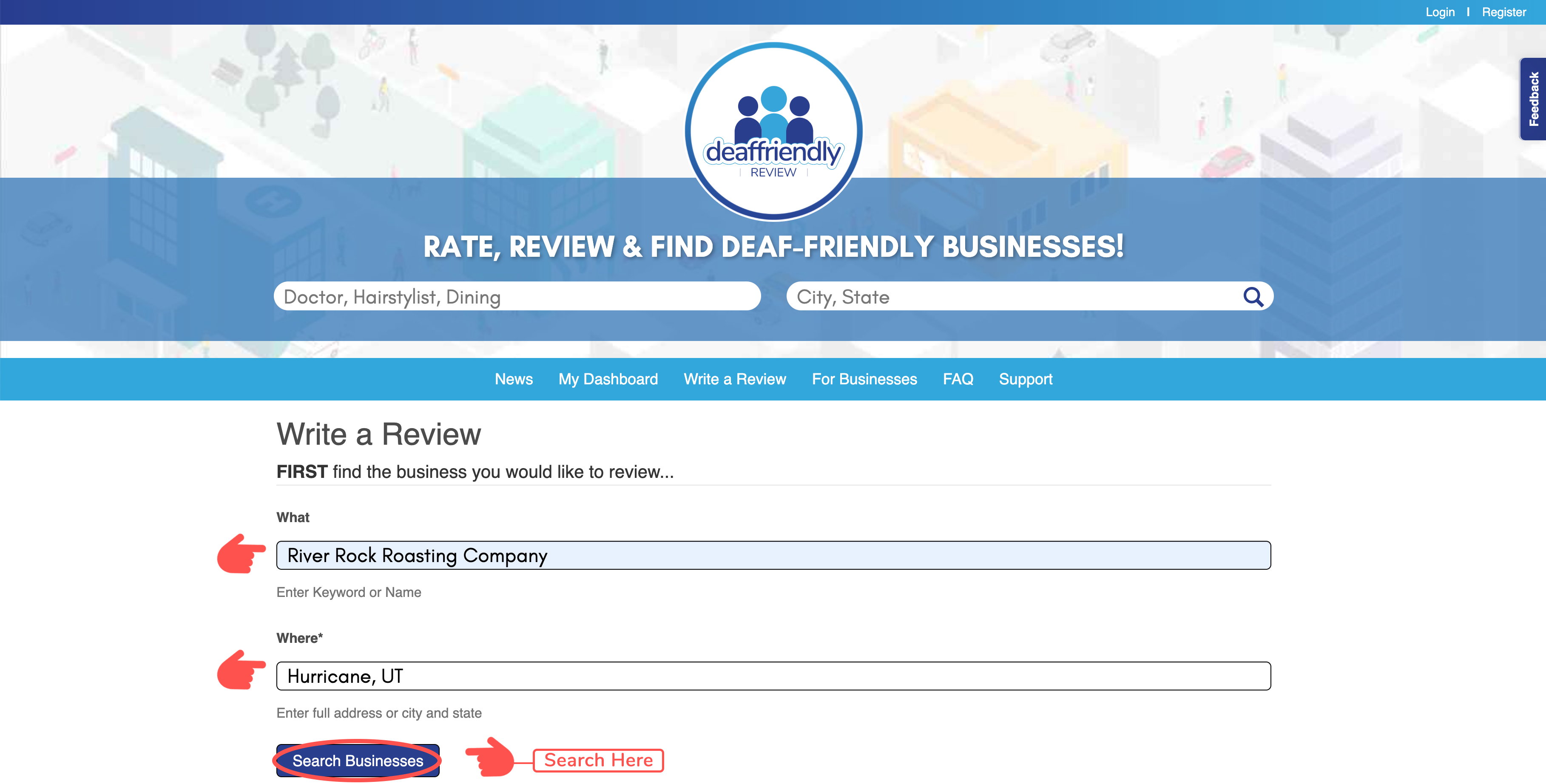Click the magnifying glass search icon

coord(1253,297)
